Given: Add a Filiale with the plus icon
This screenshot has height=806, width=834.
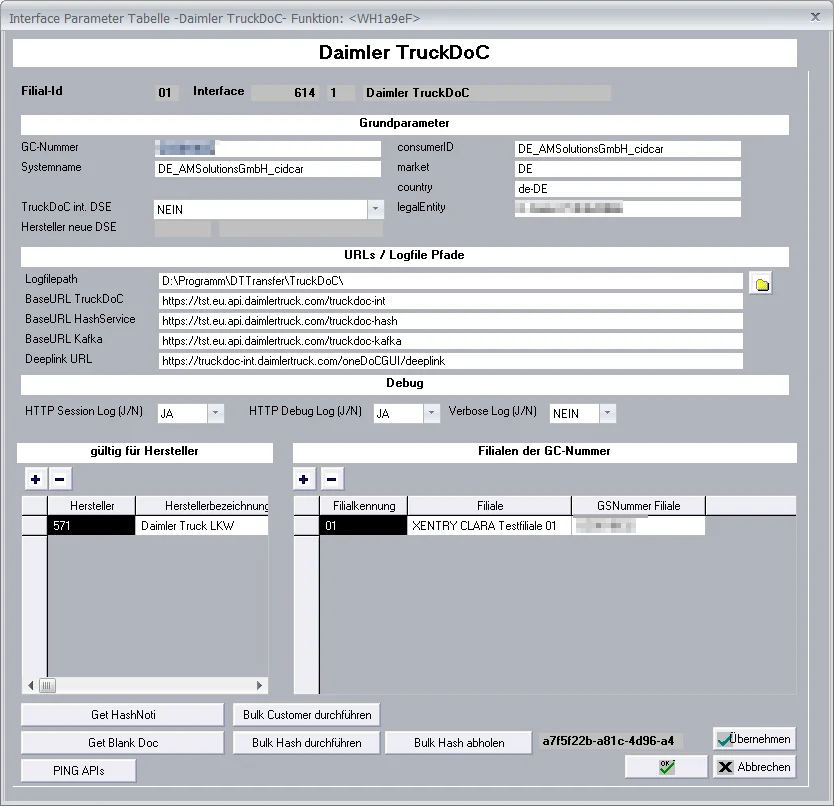Looking at the screenshot, I should point(304,479).
